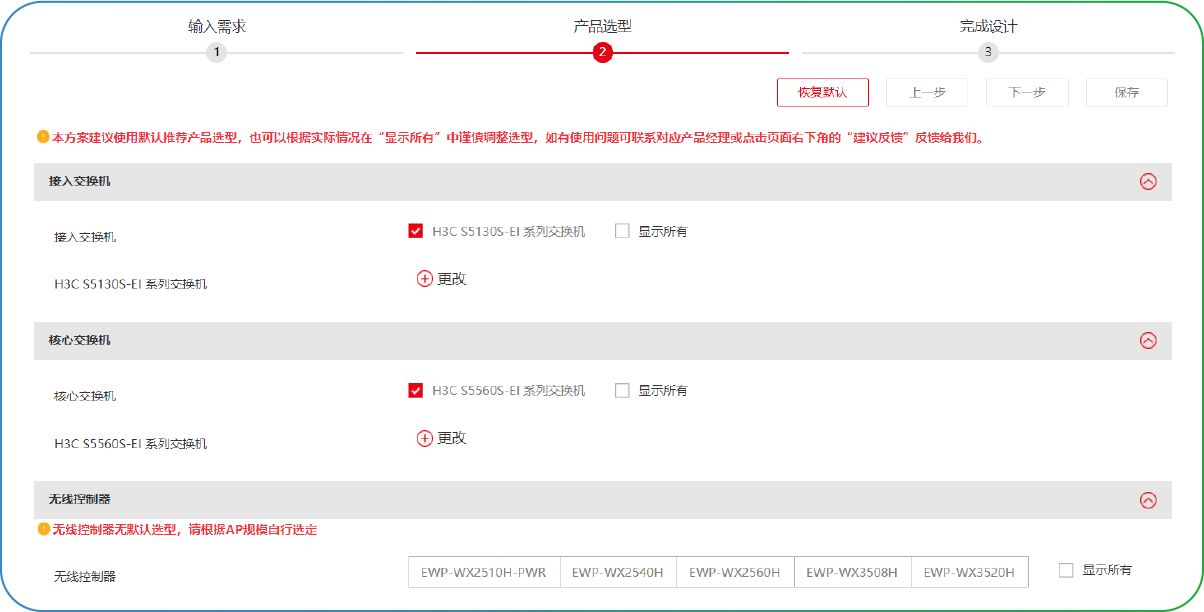Click the plus icon under H3C S5130S-EI
Image resolution: width=1204 pixels, height=612 pixels.
point(425,279)
